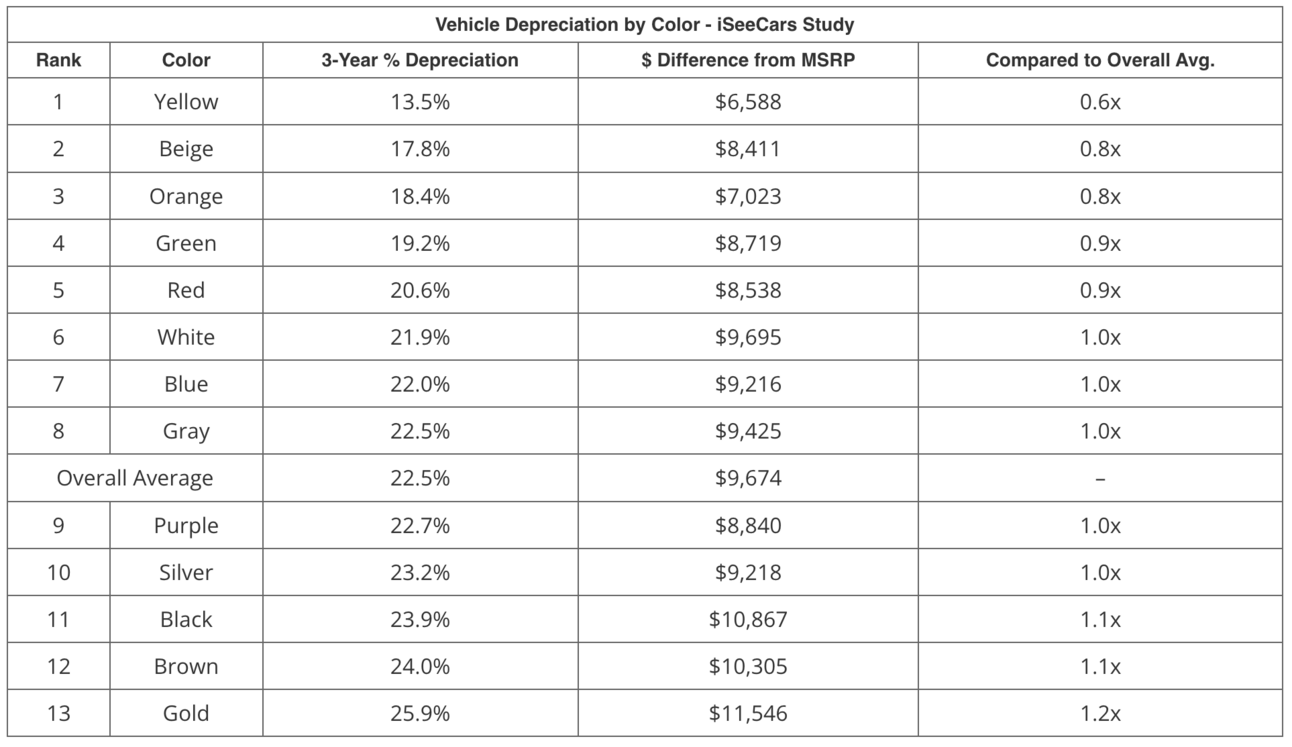This screenshot has height=747, width=1292.
Task: Click the 'Red' color cell
Action: [186, 290]
